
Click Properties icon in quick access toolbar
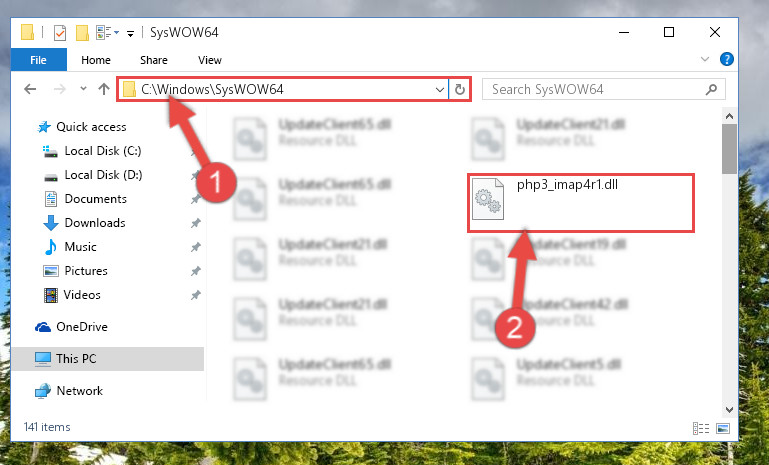(60, 33)
